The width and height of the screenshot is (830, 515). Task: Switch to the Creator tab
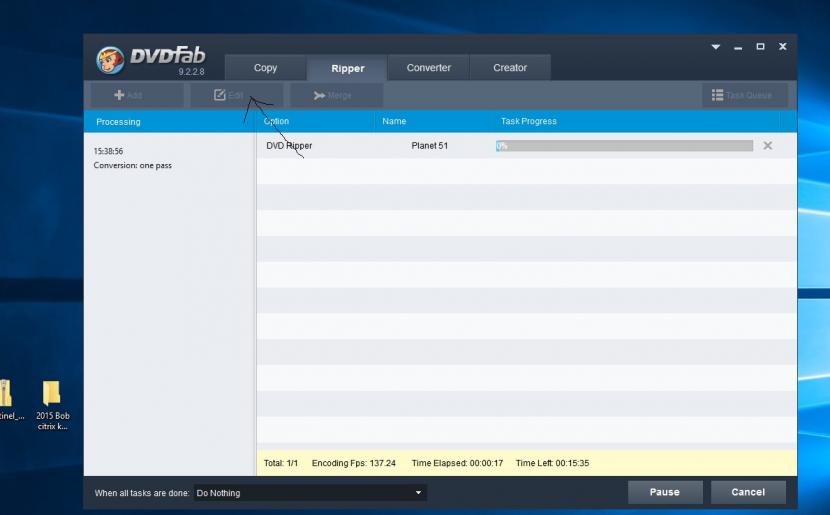coord(510,68)
